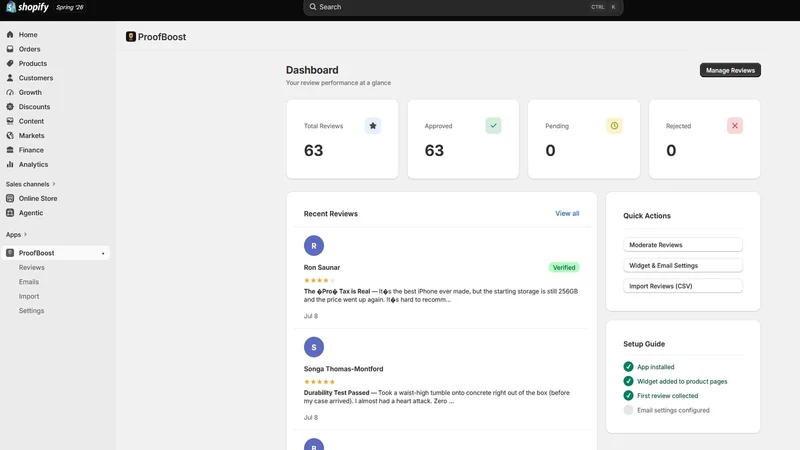Click the ProofBoost logo in page header
Viewport: 800px width, 450px height.
point(131,37)
